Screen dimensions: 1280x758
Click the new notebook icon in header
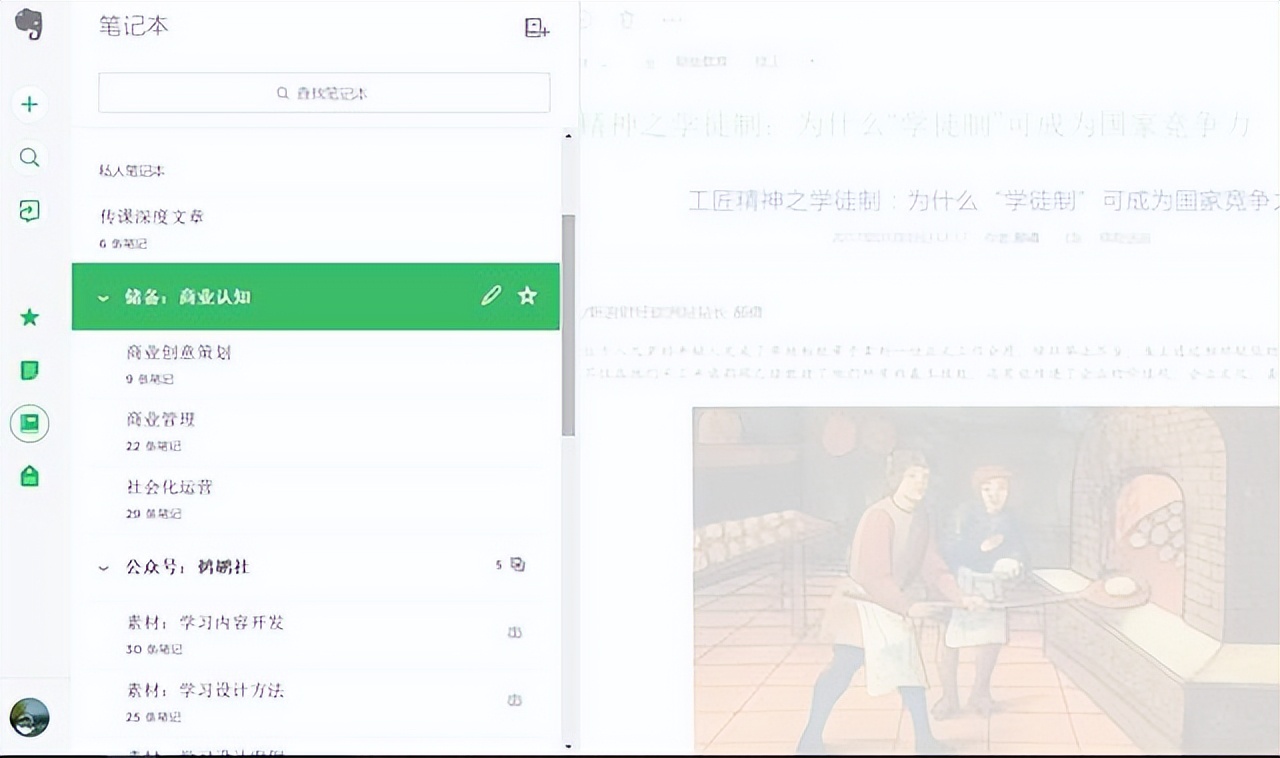click(x=537, y=28)
